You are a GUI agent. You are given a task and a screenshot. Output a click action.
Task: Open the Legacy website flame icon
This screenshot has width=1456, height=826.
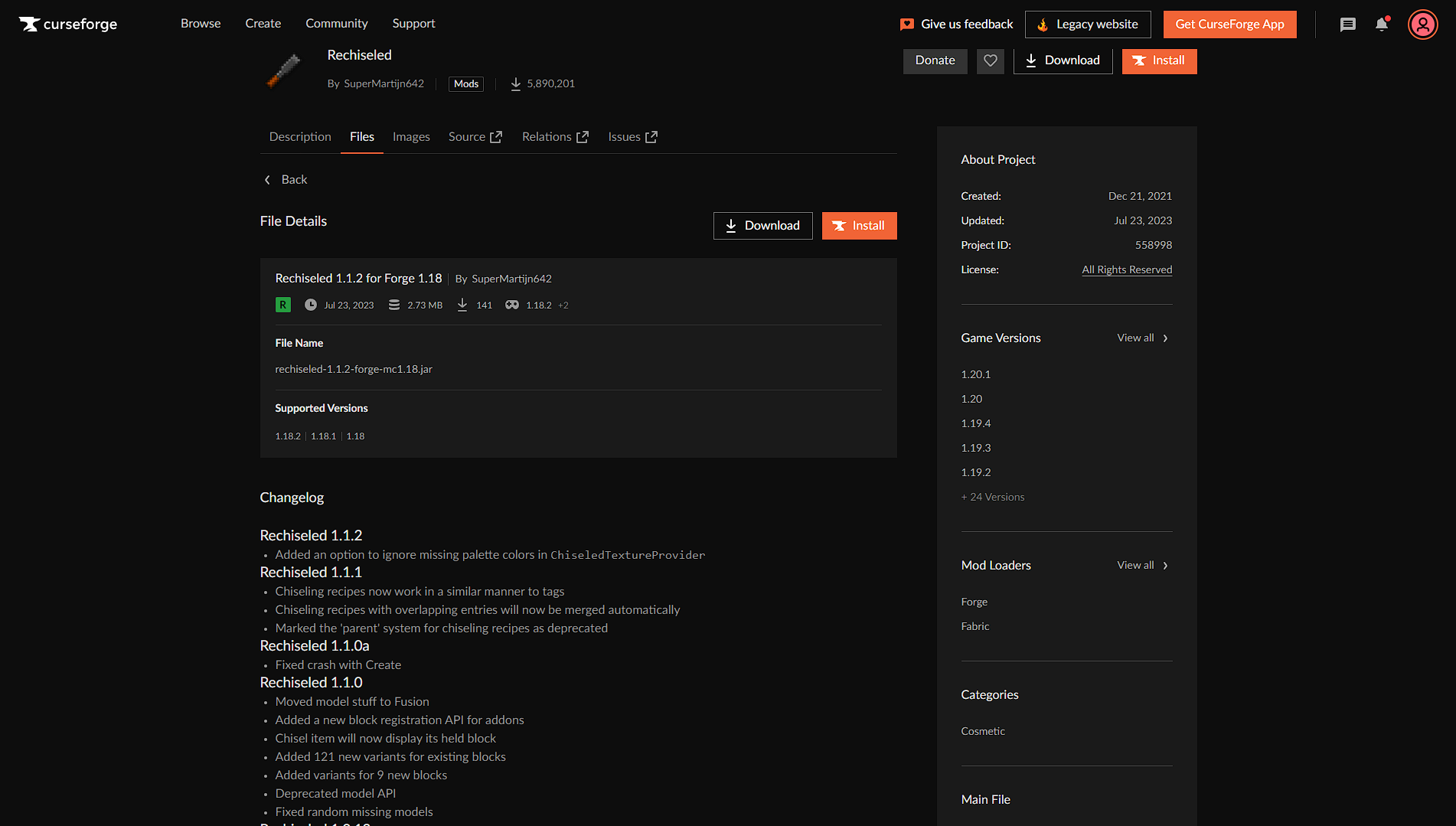coord(1043,24)
